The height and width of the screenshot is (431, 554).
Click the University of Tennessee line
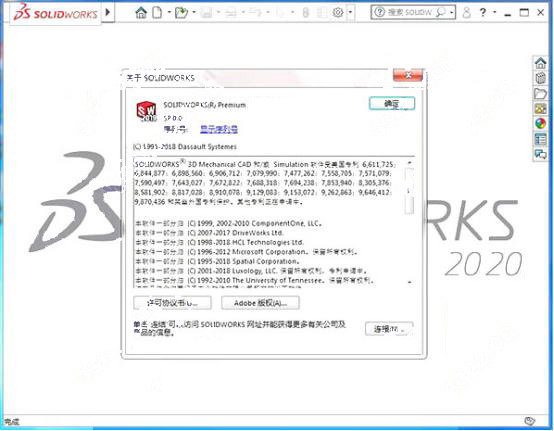point(255,281)
